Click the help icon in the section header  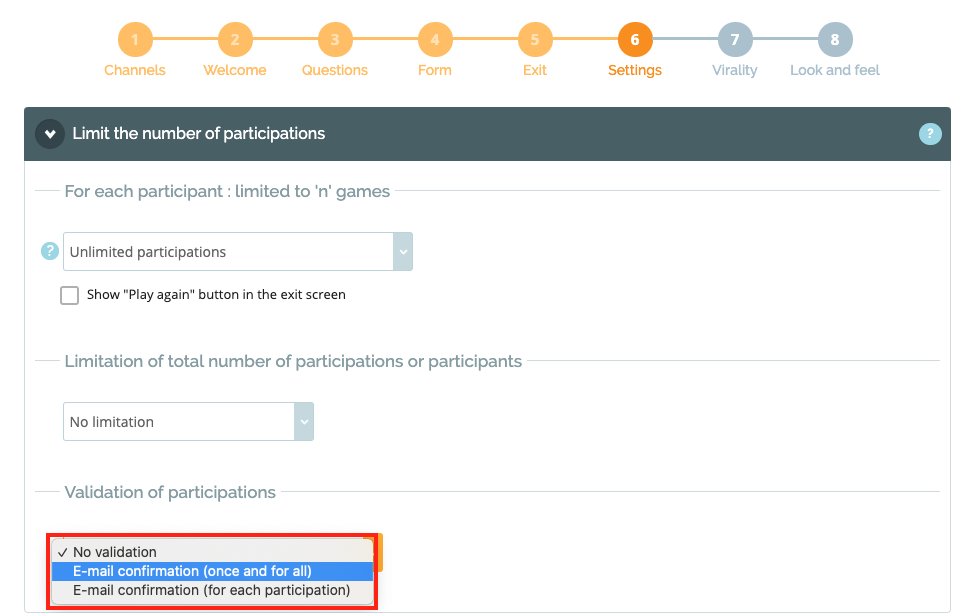(x=930, y=134)
